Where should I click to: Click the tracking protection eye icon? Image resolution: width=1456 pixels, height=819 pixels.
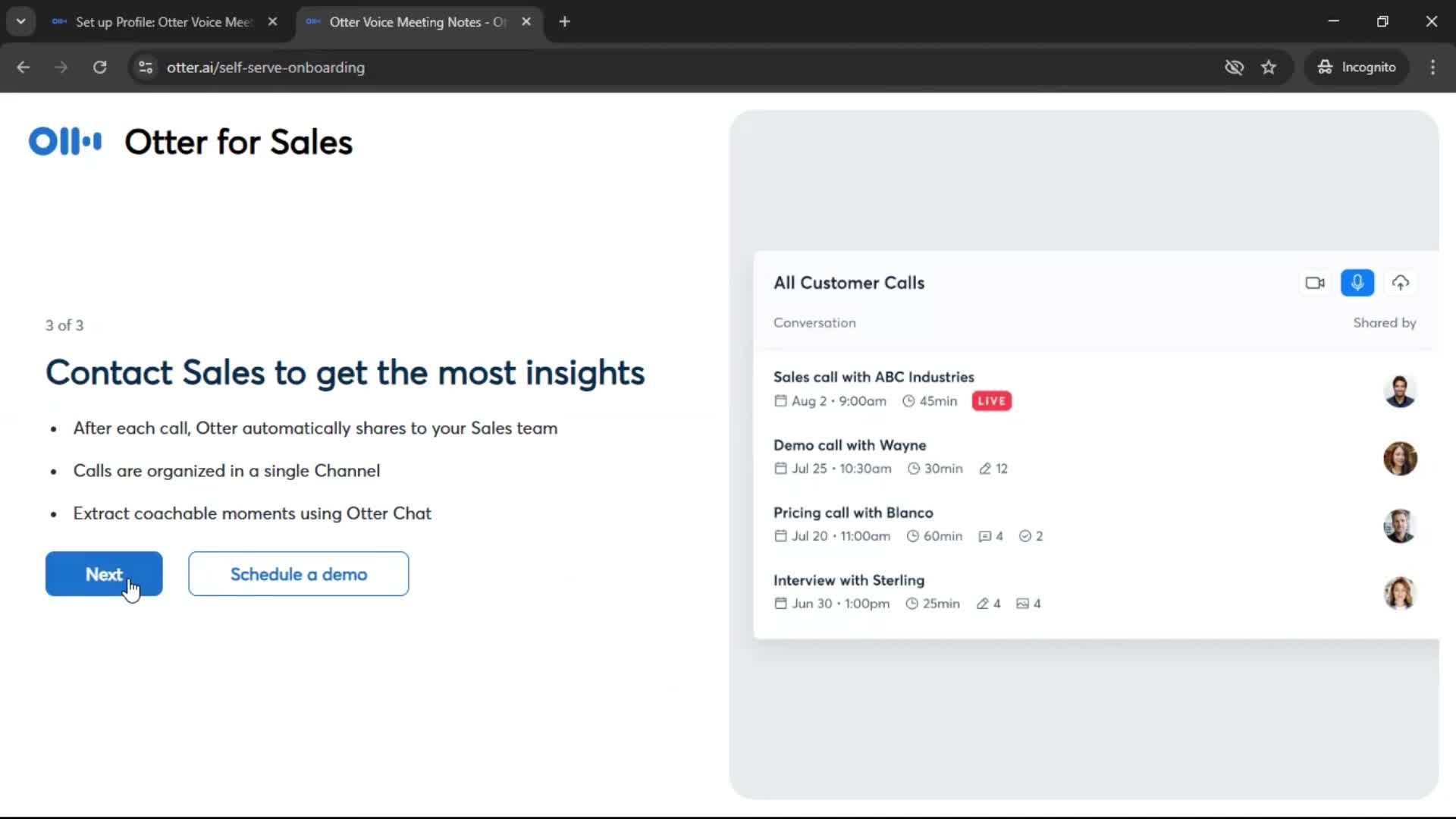(1234, 67)
